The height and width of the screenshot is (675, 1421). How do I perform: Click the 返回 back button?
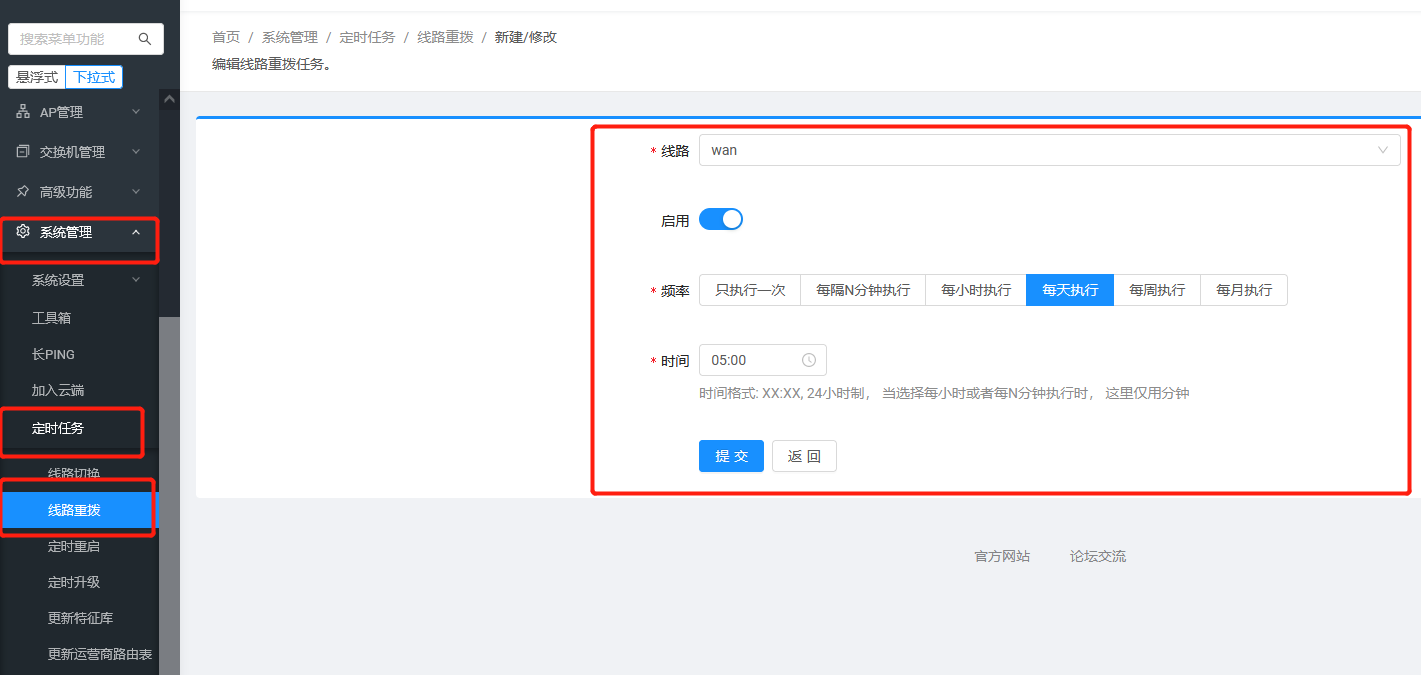803,456
